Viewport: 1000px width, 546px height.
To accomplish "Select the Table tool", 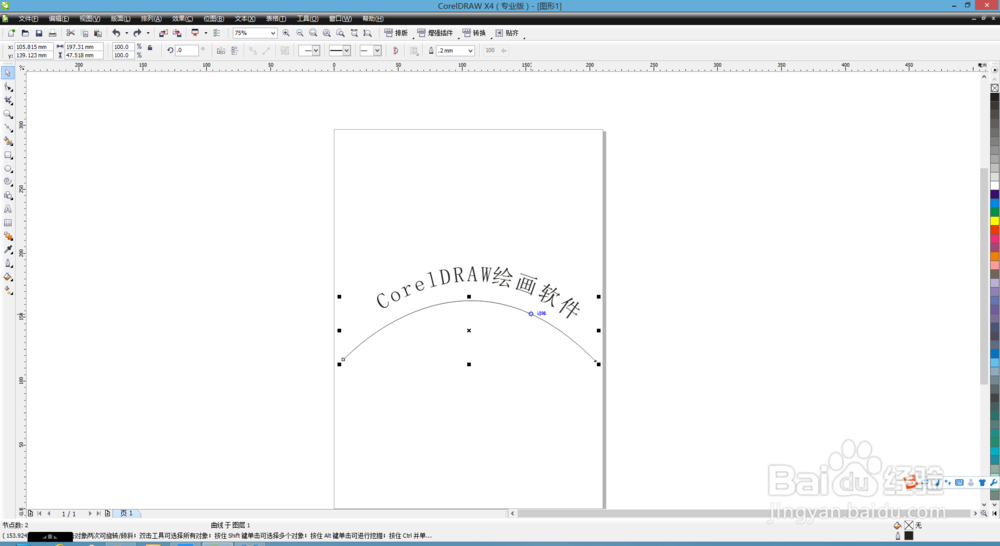I will pos(8,223).
